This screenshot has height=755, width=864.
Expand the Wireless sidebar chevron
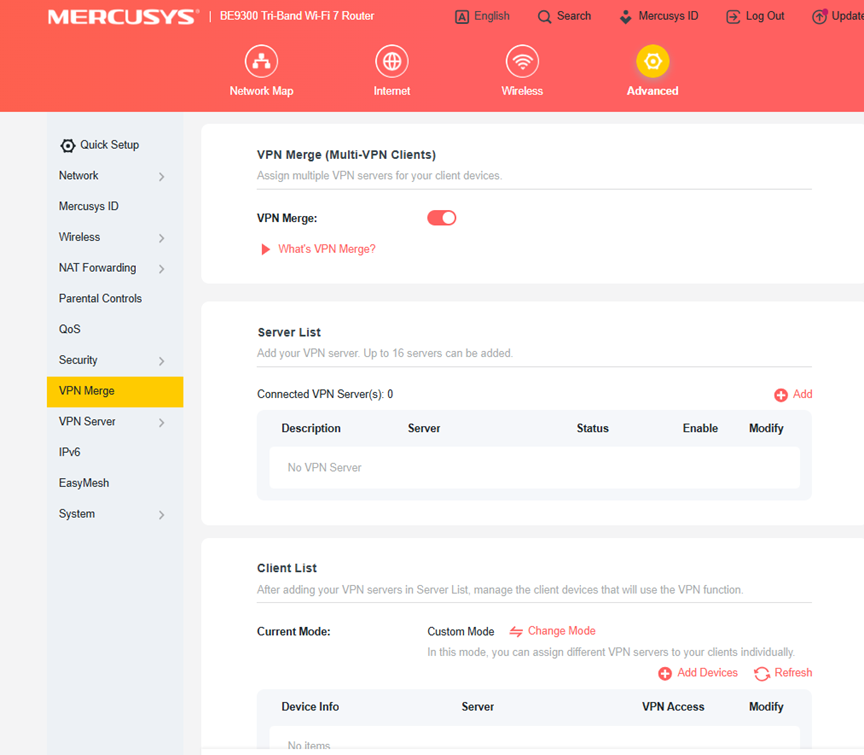tap(161, 238)
